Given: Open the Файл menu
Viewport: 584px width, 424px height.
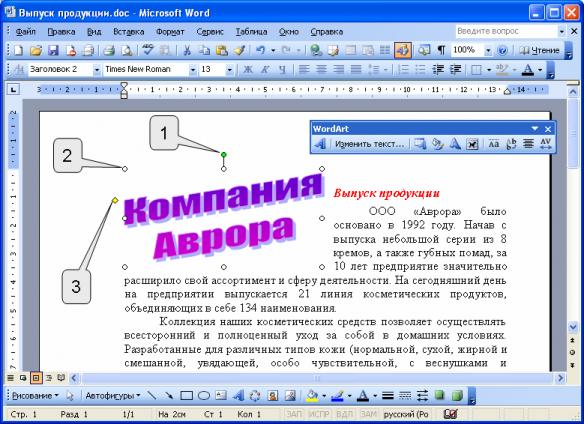Looking at the screenshot, I should [x=26, y=32].
